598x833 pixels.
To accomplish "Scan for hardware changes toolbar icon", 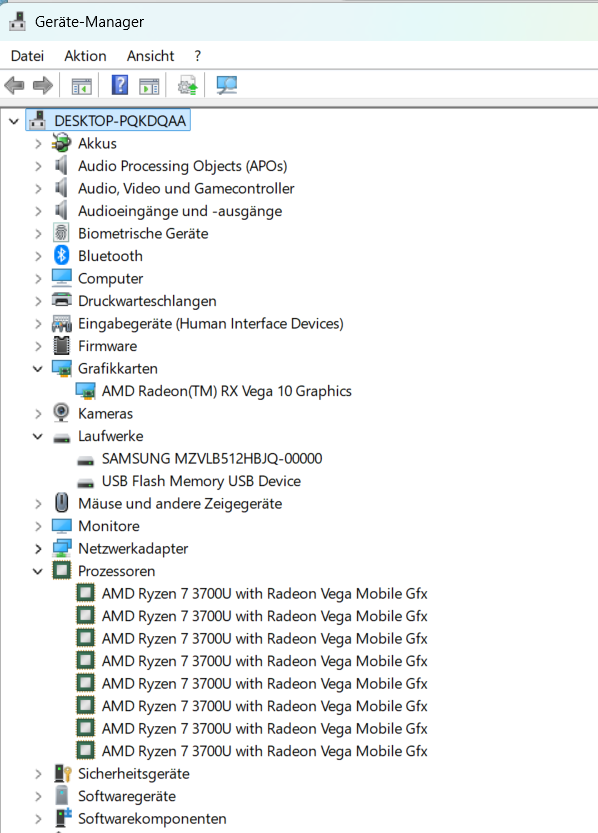I will (x=227, y=85).
